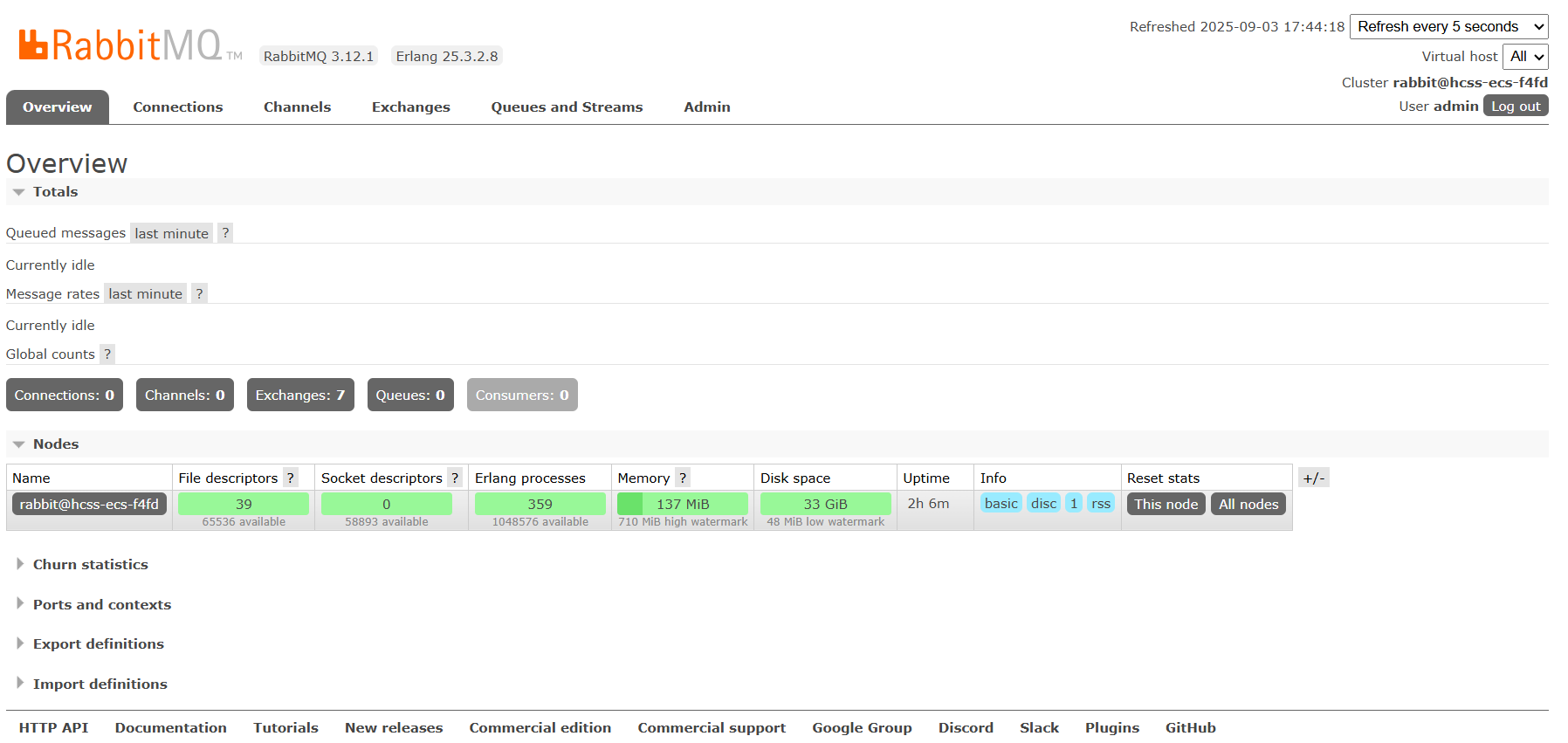This screenshot has height=743, width=1568.
Task: Open help for Queued messages
Action: tap(225, 233)
